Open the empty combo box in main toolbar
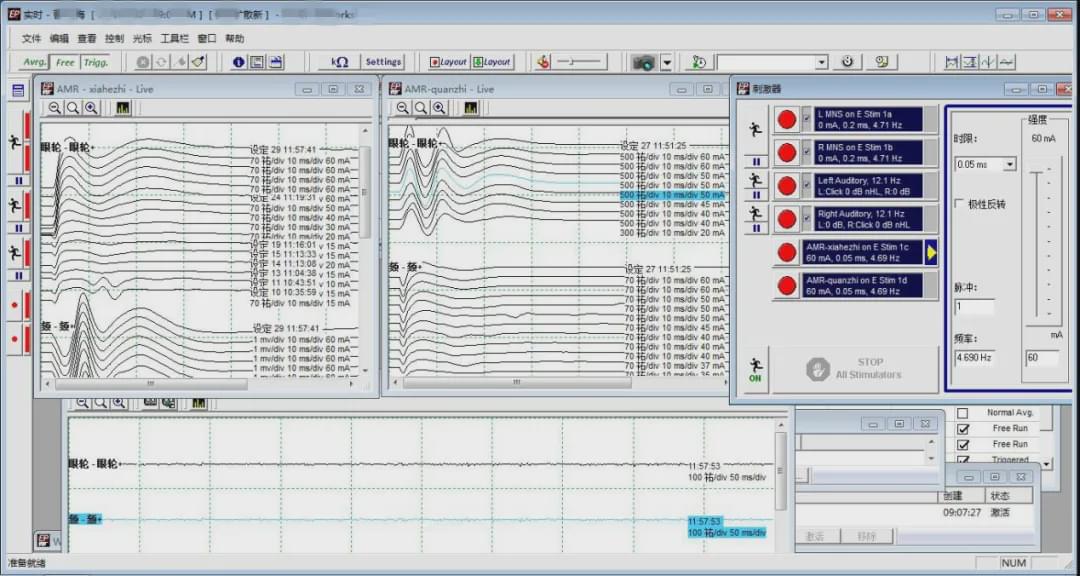The height and width of the screenshot is (576, 1080). (821, 62)
